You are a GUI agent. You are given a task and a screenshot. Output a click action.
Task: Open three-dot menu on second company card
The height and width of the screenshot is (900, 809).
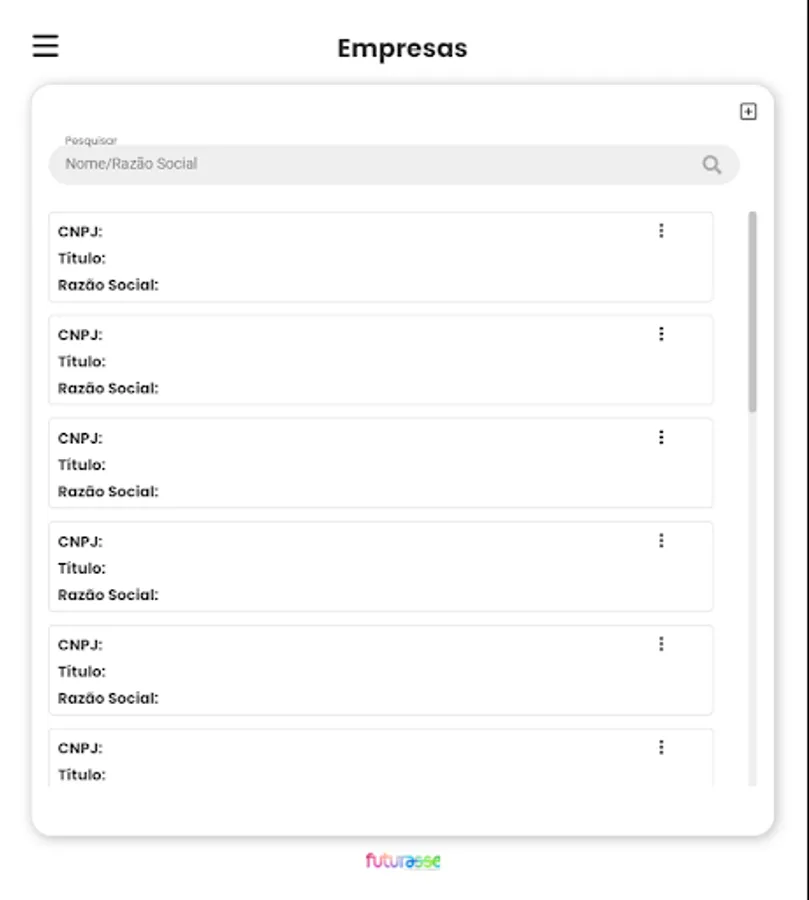pyautogui.click(x=661, y=334)
